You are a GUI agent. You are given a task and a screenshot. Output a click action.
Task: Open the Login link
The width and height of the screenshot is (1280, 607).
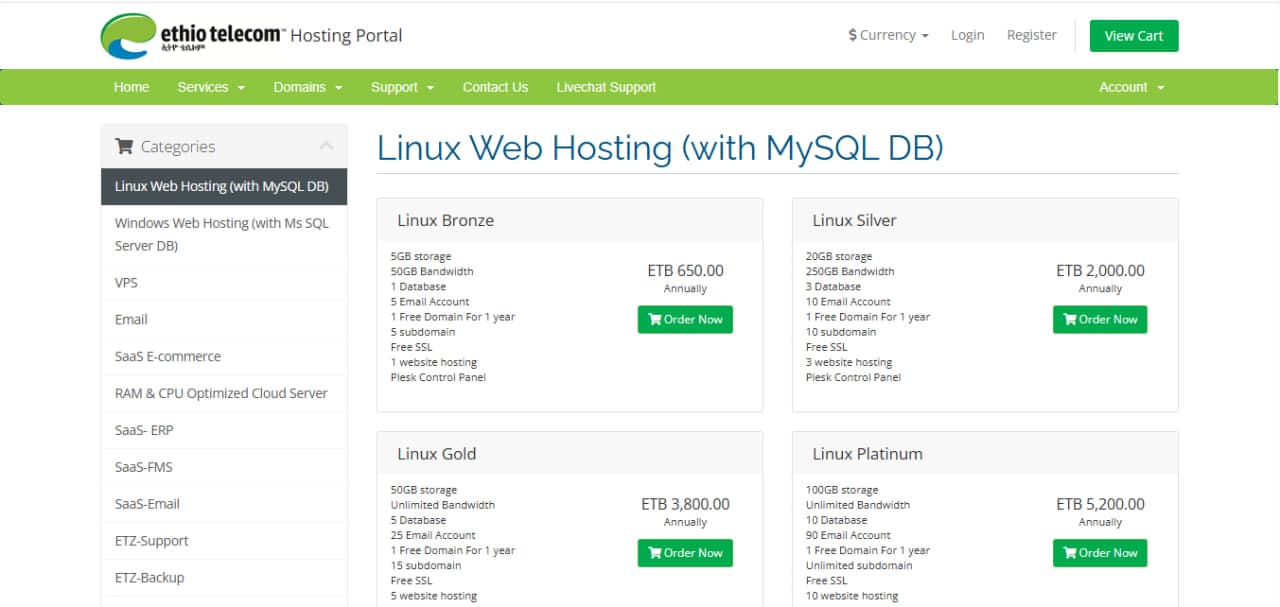(x=967, y=35)
